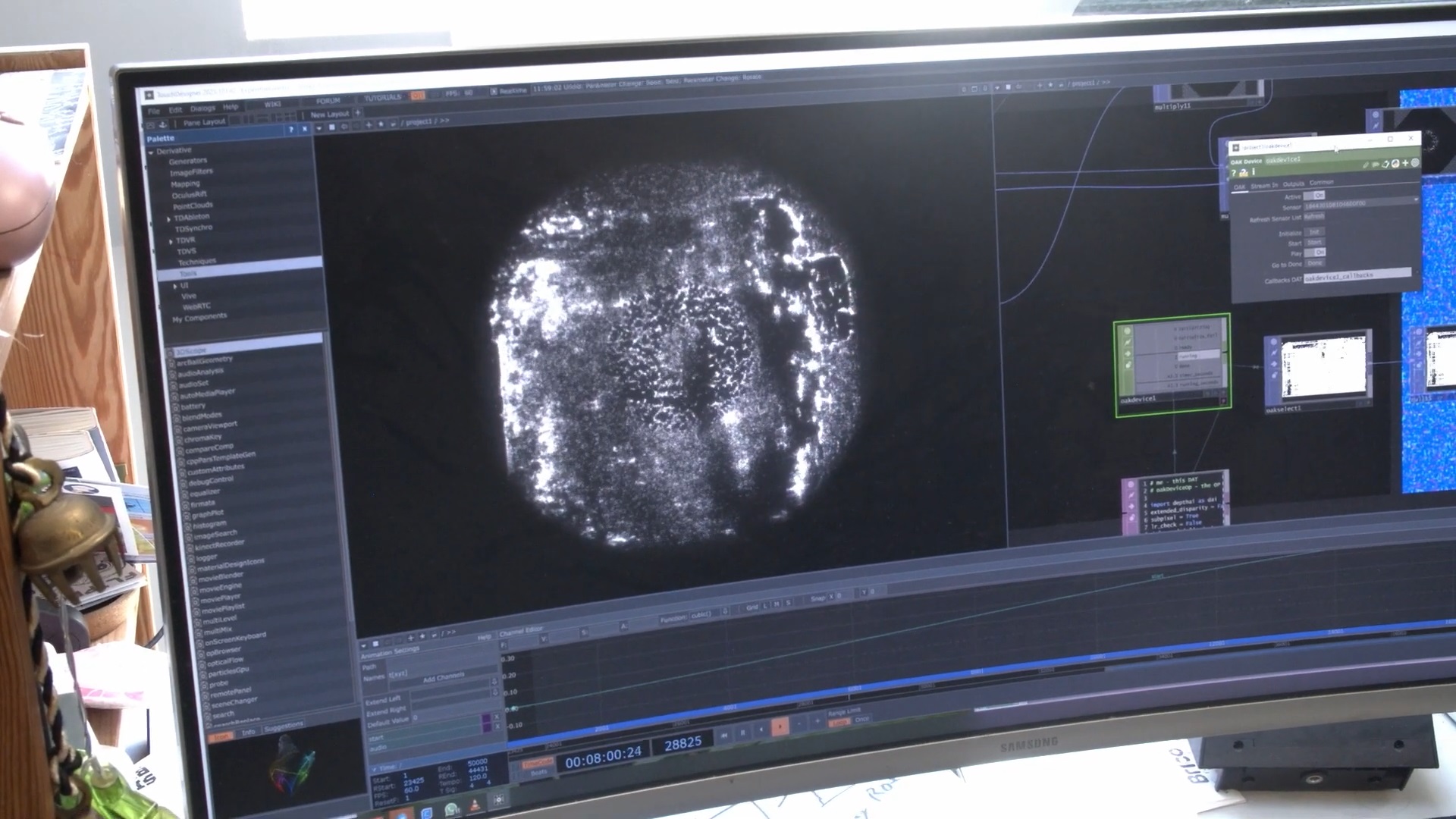Toggle the Loop range limit button
The image size is (1456, 819).
point(839,723)
